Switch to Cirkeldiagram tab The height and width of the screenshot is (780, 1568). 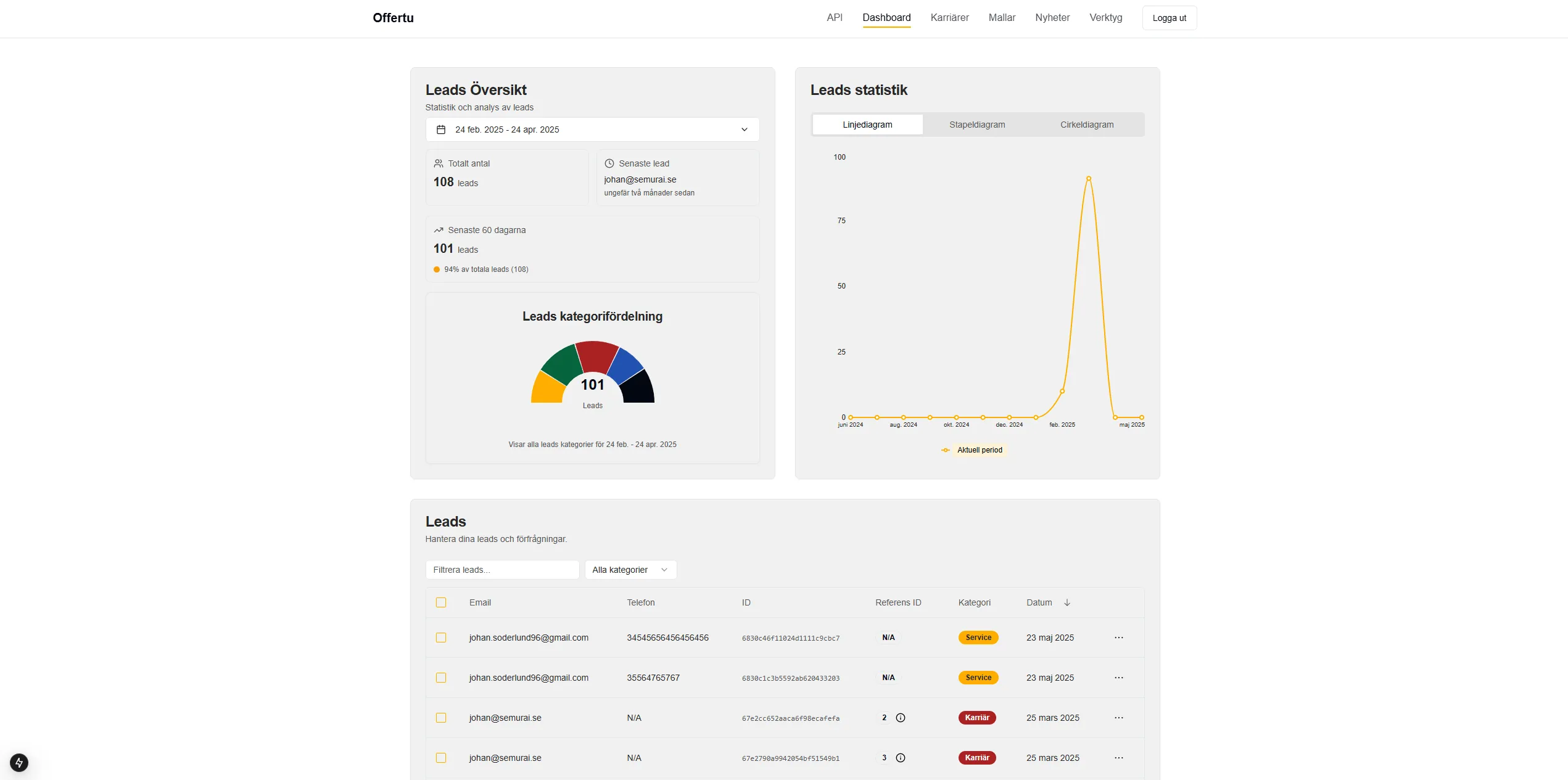tap(1087, 125)
